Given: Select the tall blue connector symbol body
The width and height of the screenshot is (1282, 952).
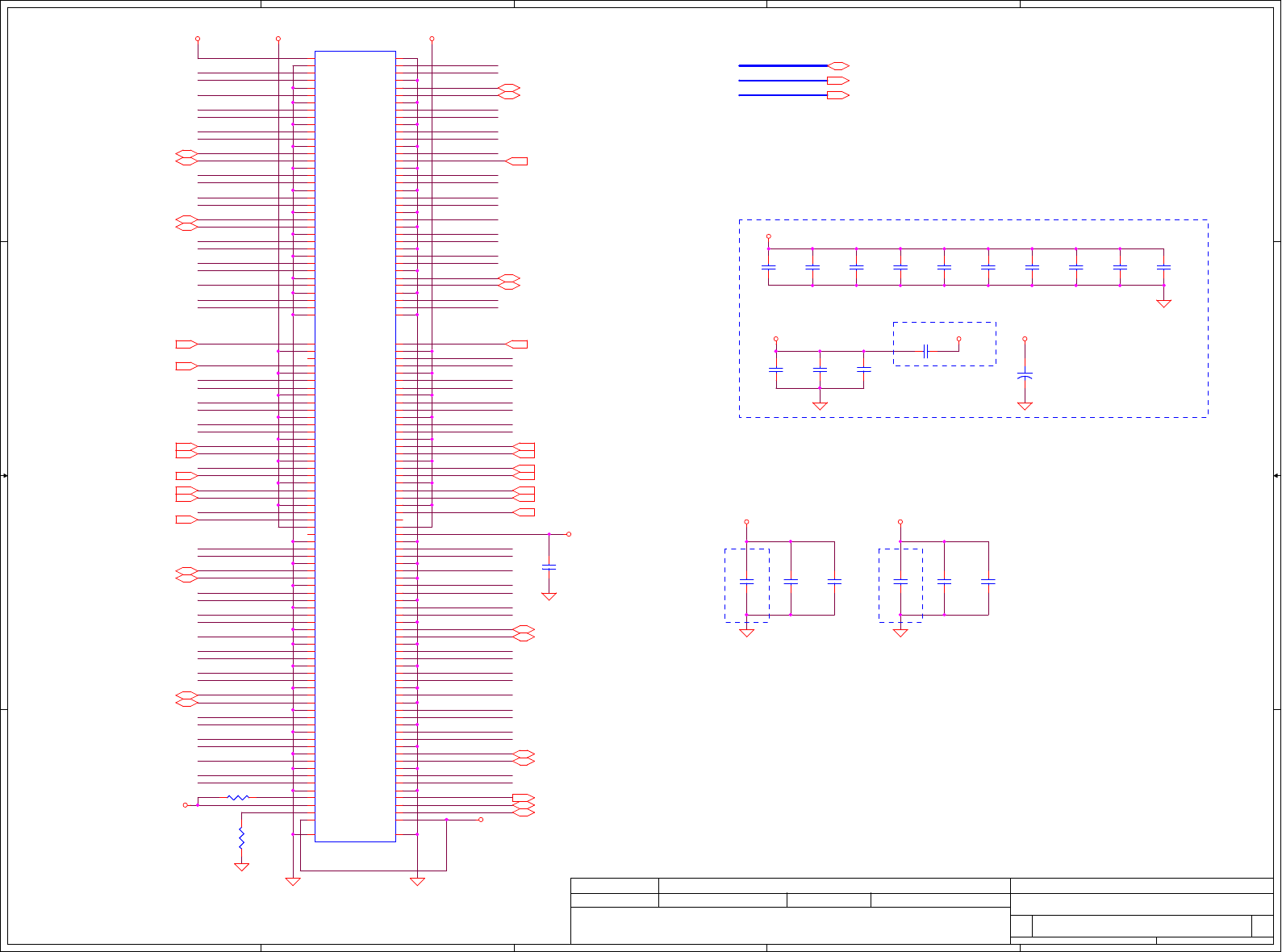Looking at the screenshot, I should tap(355, 446).
